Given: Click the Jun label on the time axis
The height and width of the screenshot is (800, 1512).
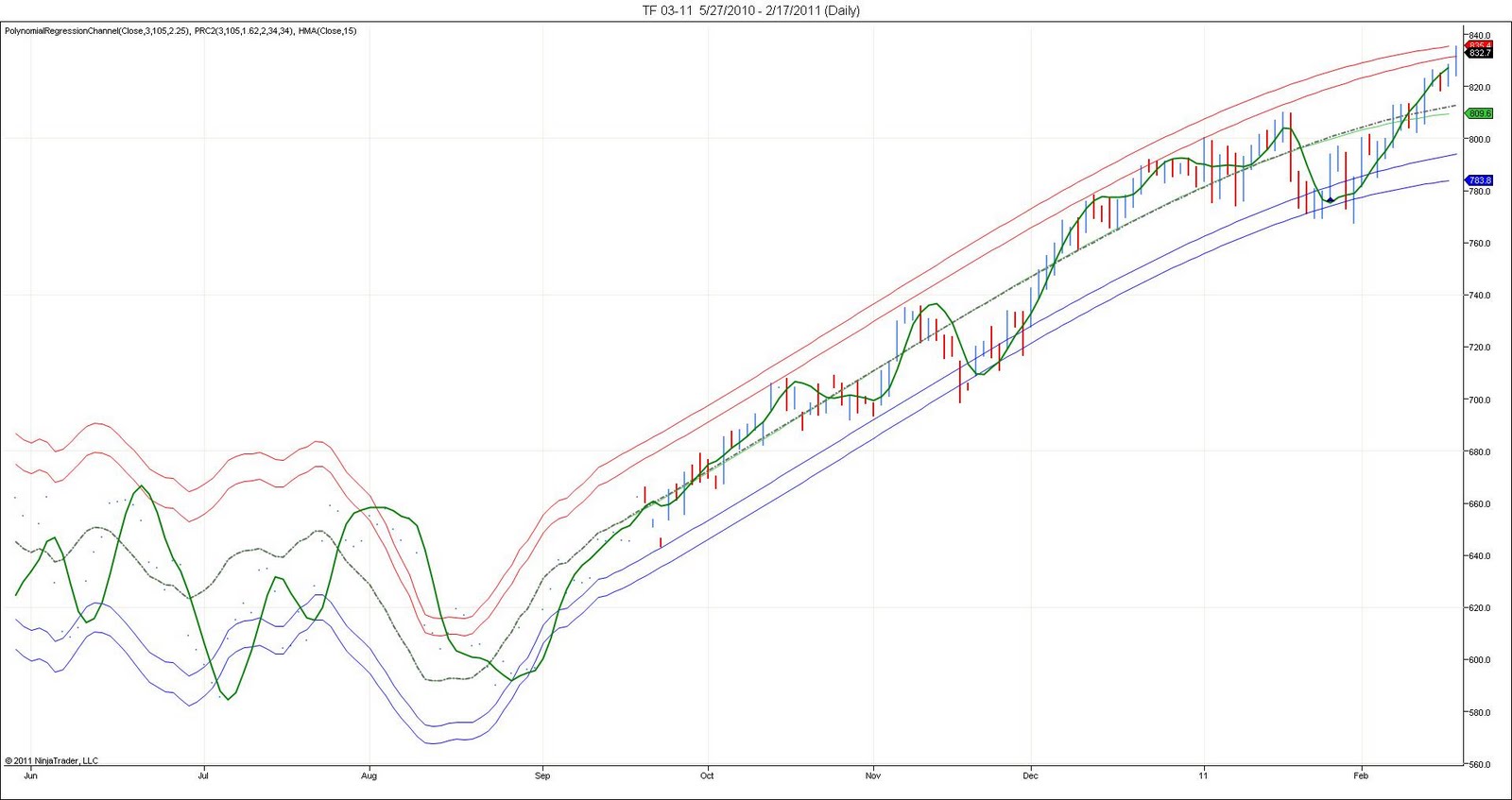Looking at the screenshot, I should pos(30,776).
